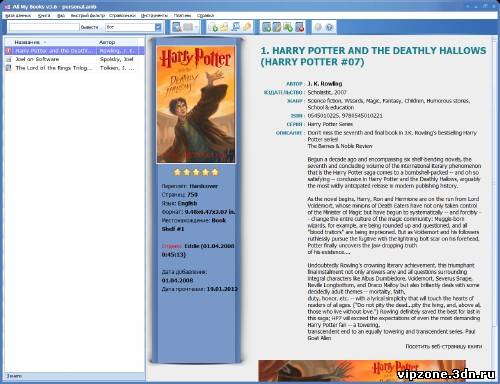Image resolution: width=500 pixels, height=384 pixels.
Task: Click the author cell Spolsky, Joel
Action: click(x=117, y=59)
